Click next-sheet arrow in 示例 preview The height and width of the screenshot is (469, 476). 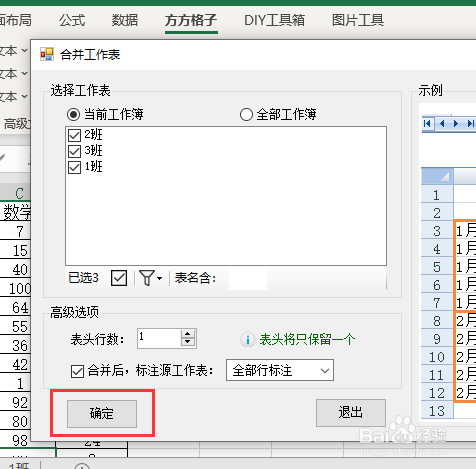click(x=456, y=124)
